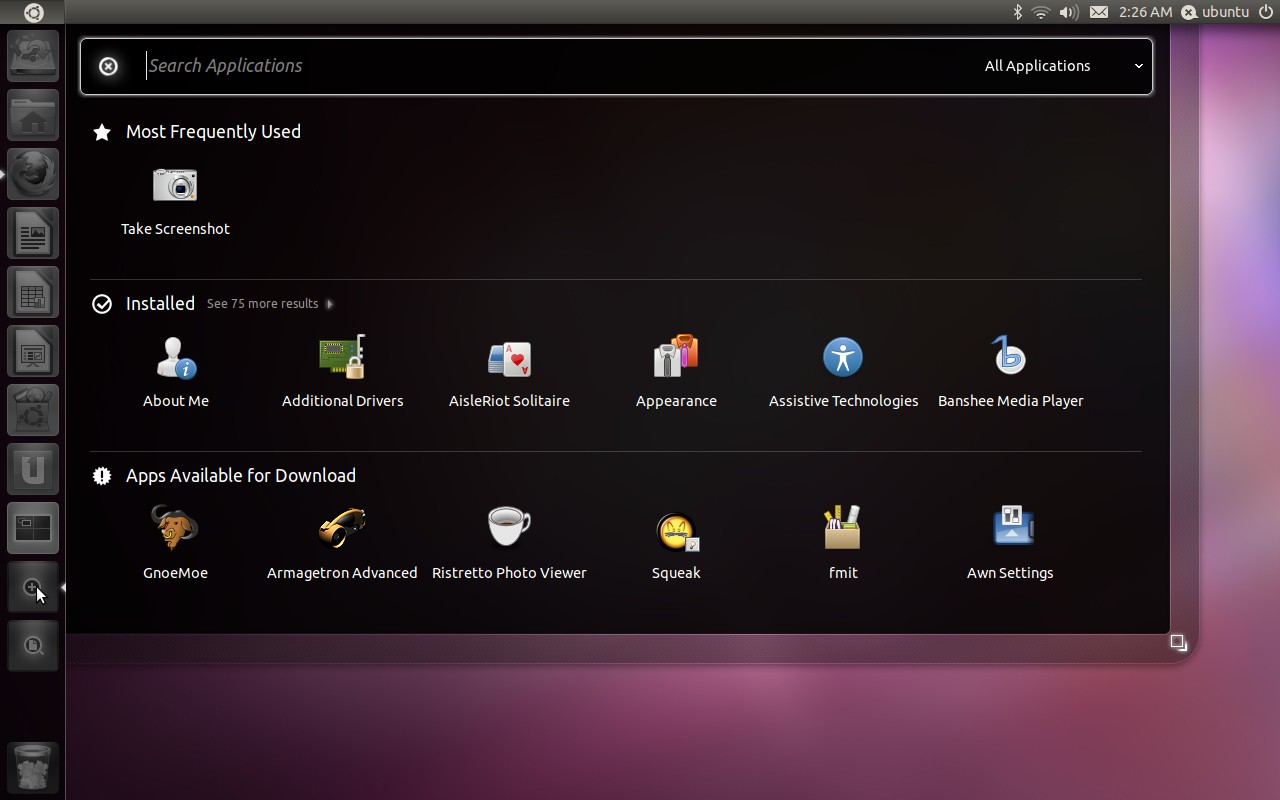Select Awn Settings for download
1280x800 pixels.
(1010, 544)
